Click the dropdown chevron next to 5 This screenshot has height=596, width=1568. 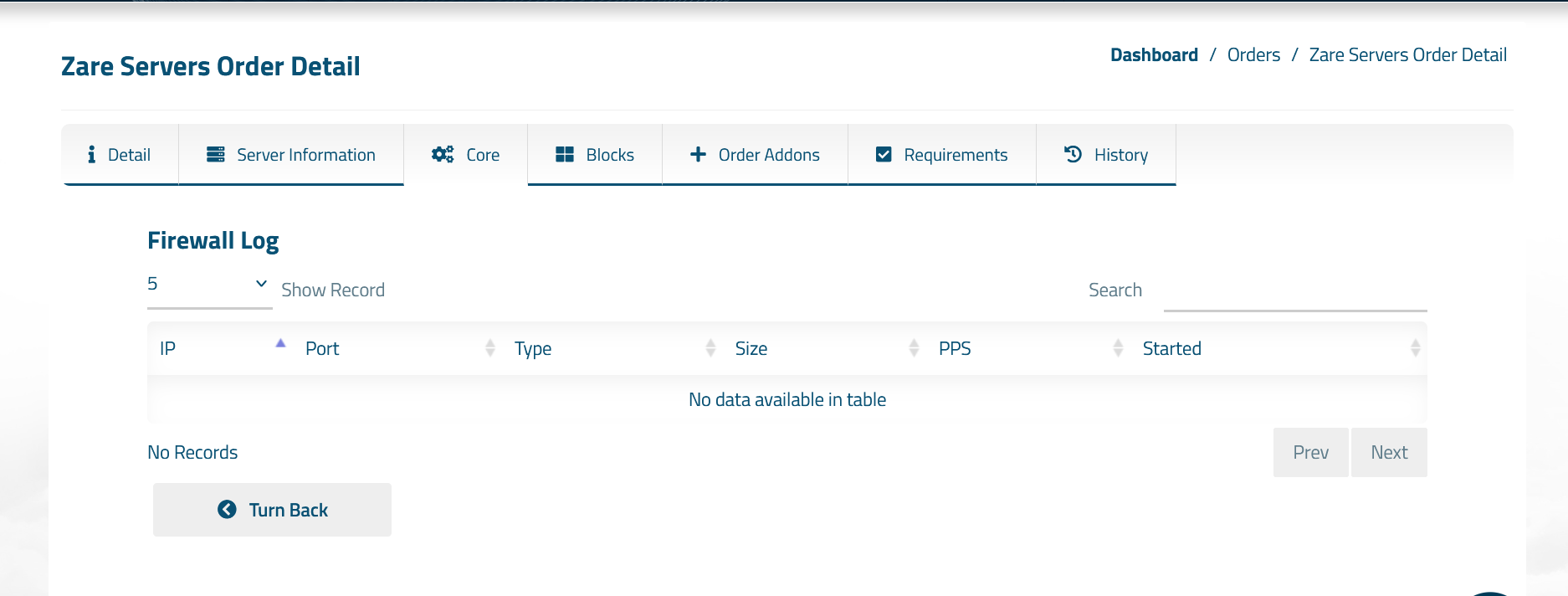pos(261,284)
